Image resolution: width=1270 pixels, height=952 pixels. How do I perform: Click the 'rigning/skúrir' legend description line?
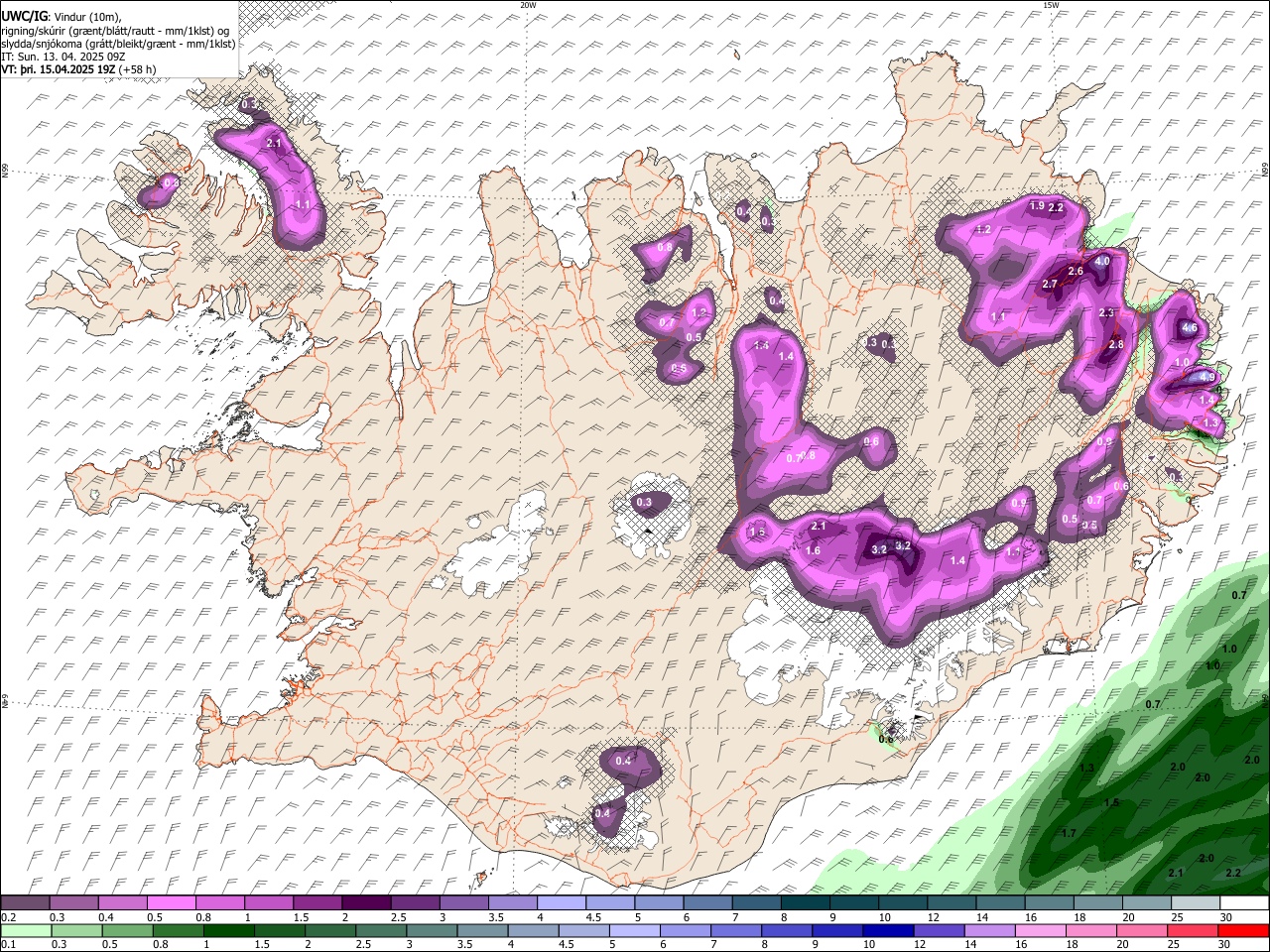(x=116, y=31)
